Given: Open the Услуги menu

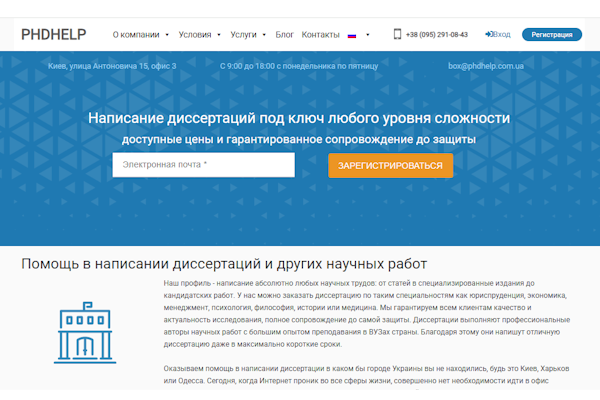Looking at the screenshot, I should tap(243, 35).
